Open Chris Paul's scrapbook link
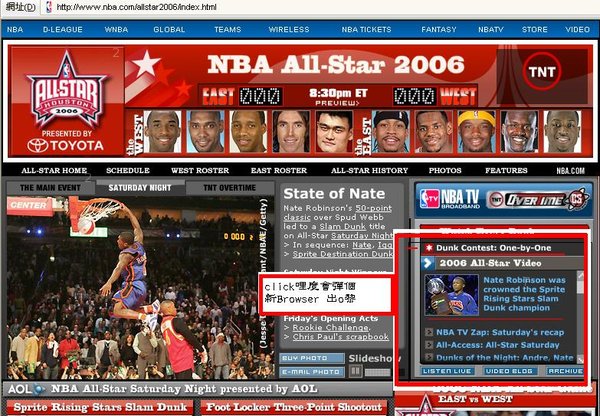 [x=341, y=337]
